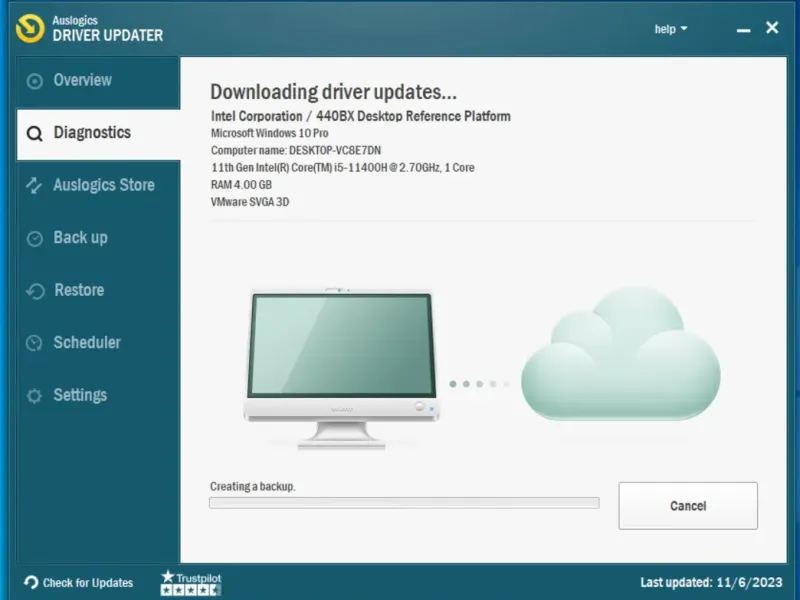Click the Restore circular arrow icon

pyautogui.click(x=35, y=291)
